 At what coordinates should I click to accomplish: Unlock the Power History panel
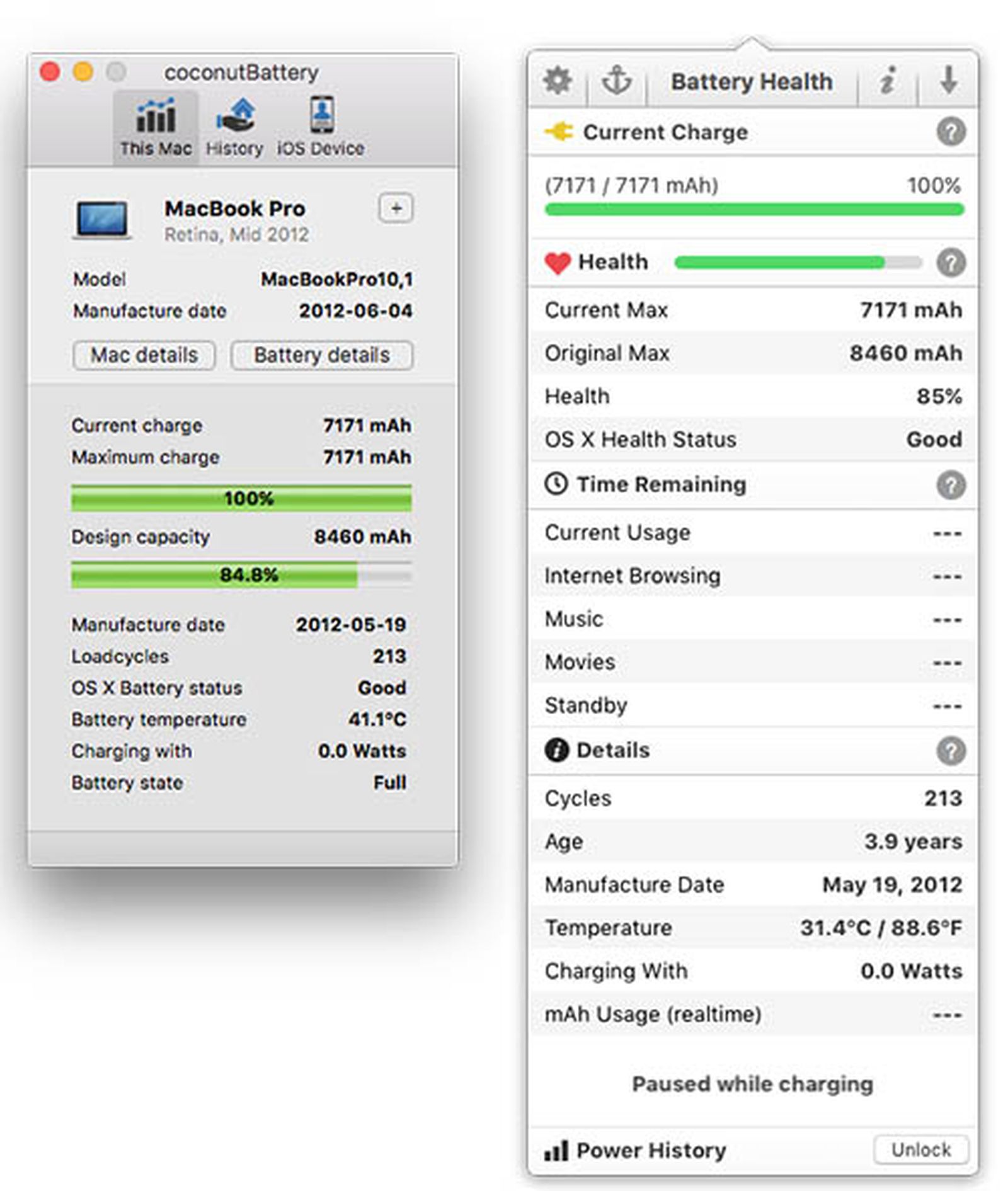[x=921, y=1150]
